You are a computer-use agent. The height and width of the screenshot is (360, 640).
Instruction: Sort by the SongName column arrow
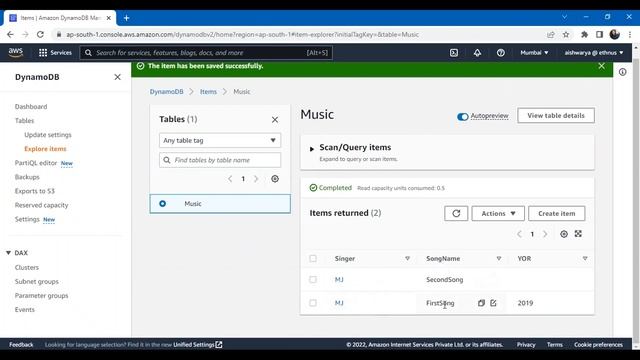pyautogui.click(x=498, y=258)
